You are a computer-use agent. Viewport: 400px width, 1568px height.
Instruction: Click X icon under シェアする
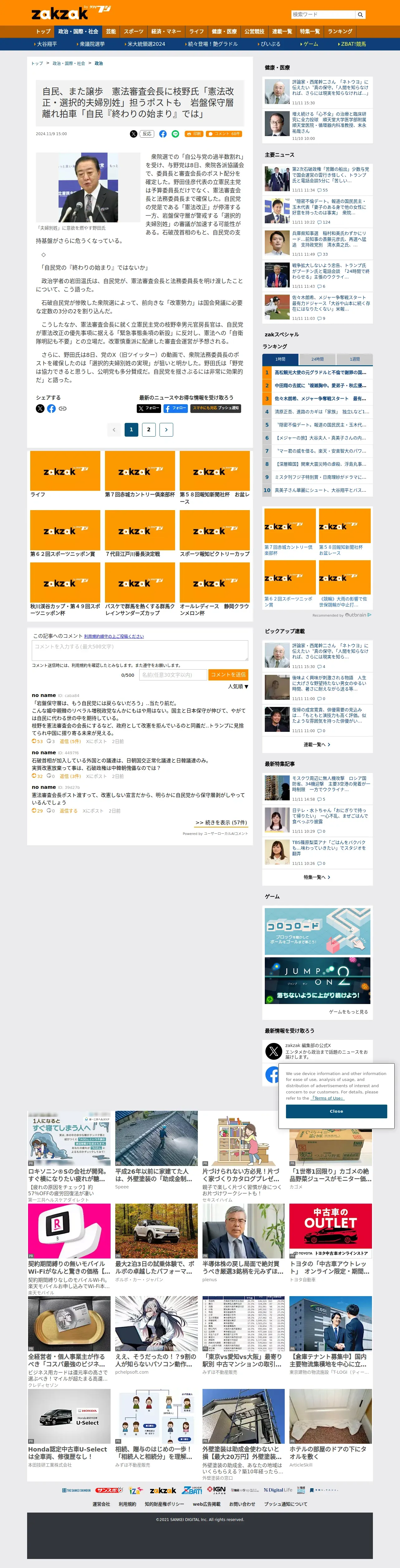click(x=40, y=409)
